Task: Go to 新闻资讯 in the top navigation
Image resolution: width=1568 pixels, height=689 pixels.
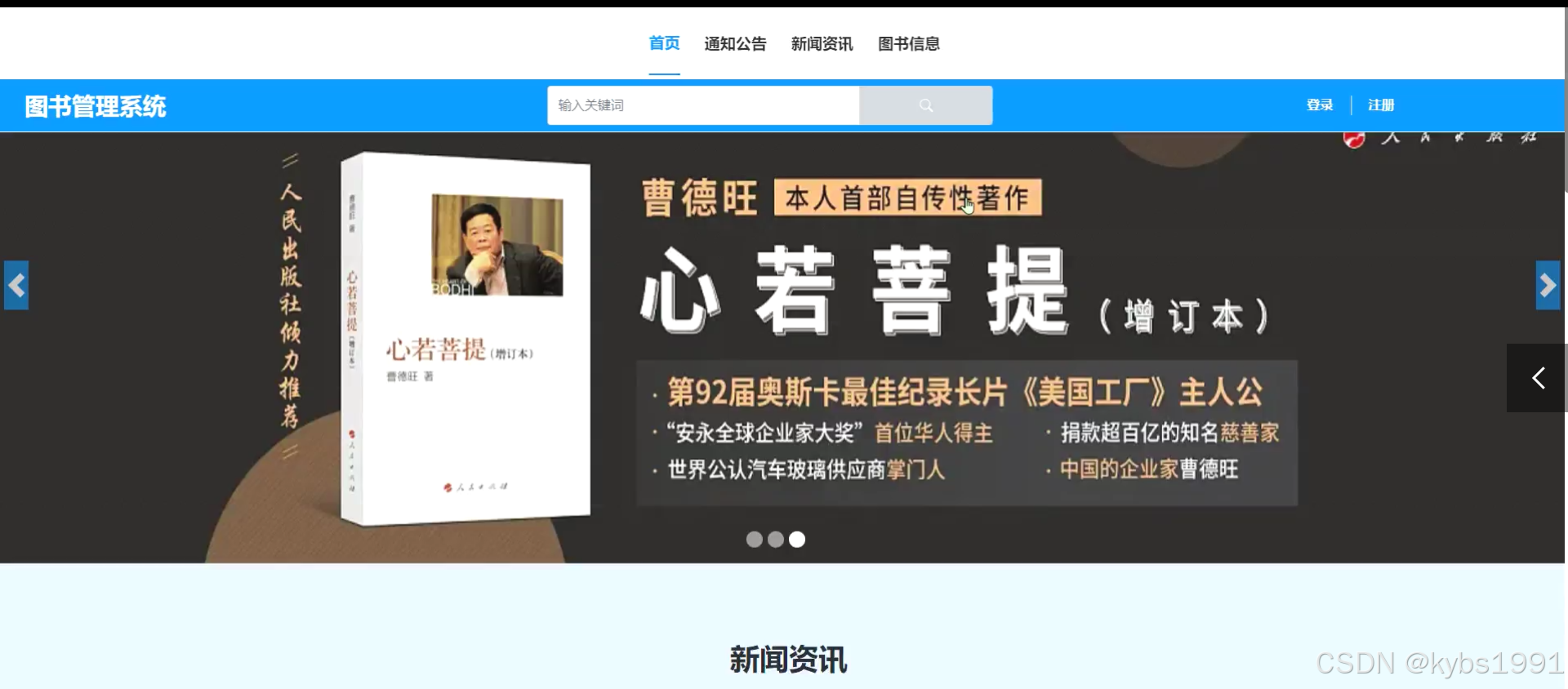Action: pos(822,44)
